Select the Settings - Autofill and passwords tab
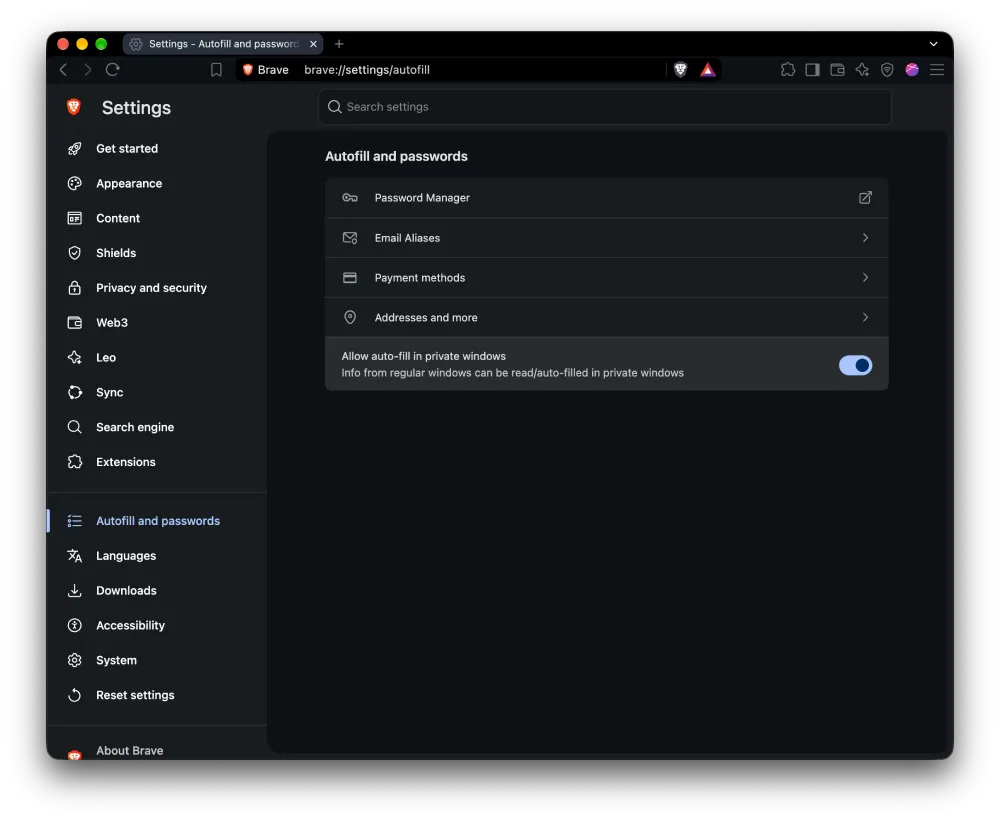Screen dimensions: 1000x821 (x=223, y=43)
